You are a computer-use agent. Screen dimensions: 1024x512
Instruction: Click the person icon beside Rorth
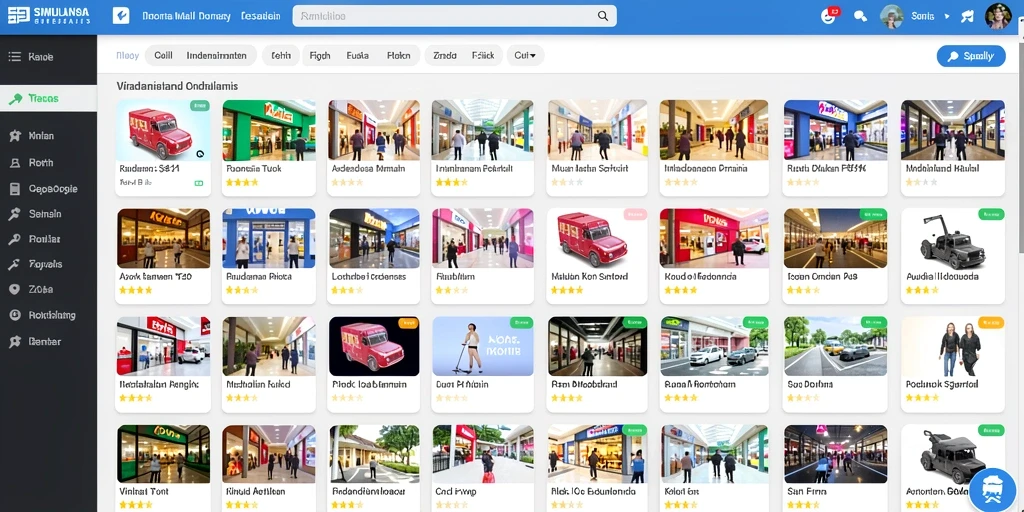pyautogui.click(x=15, y=163)
